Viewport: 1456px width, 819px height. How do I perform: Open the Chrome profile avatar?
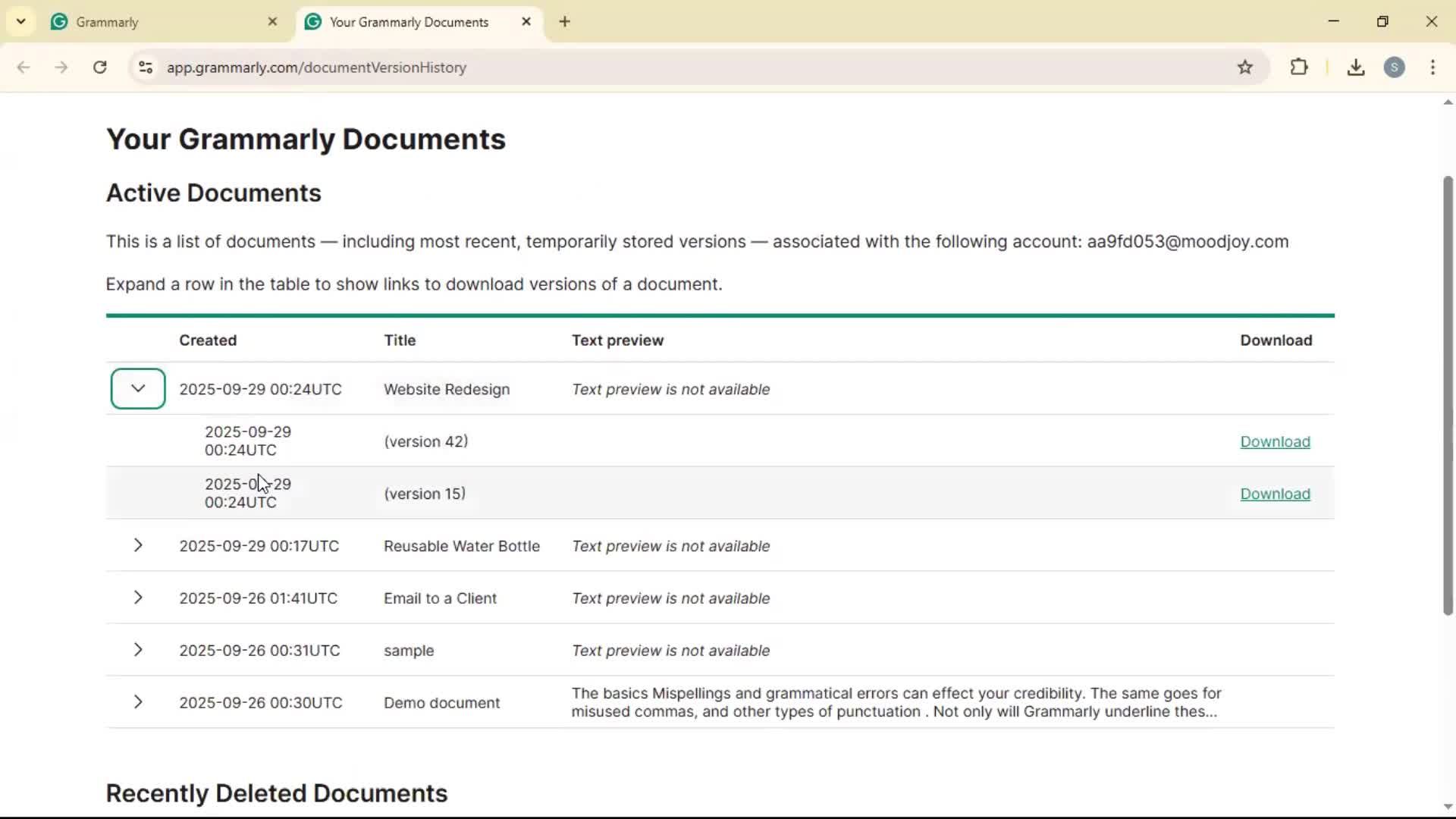click(x=1394, y=67)
